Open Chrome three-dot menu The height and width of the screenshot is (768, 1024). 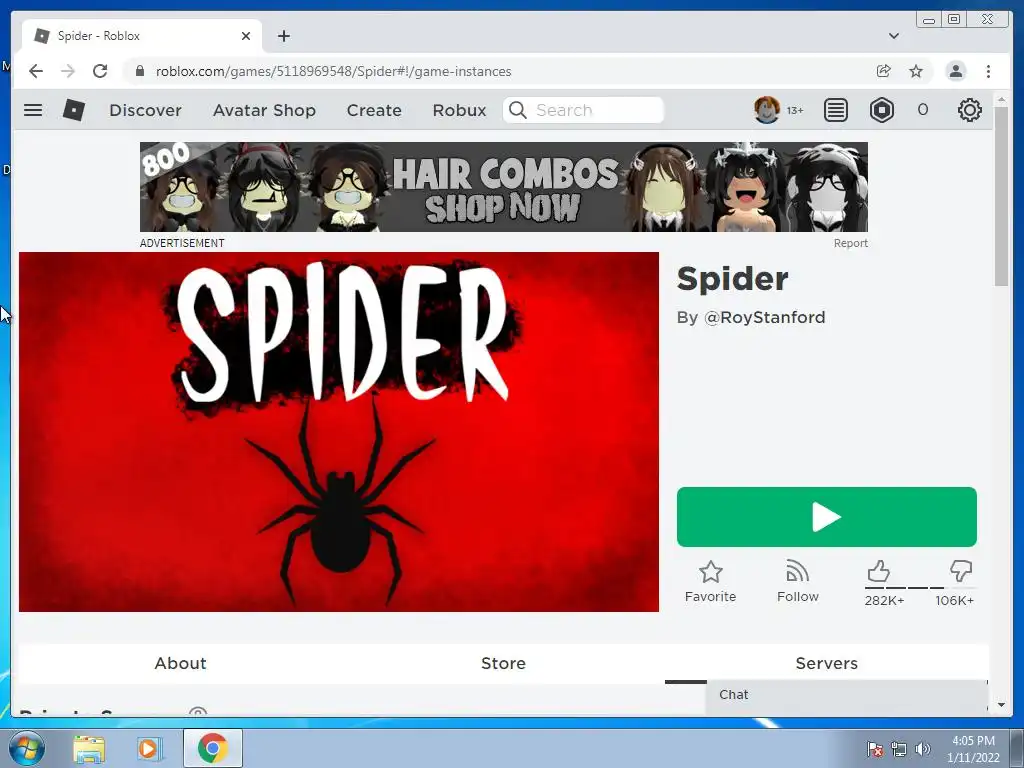pyautogui.click(x=988, y=71)
